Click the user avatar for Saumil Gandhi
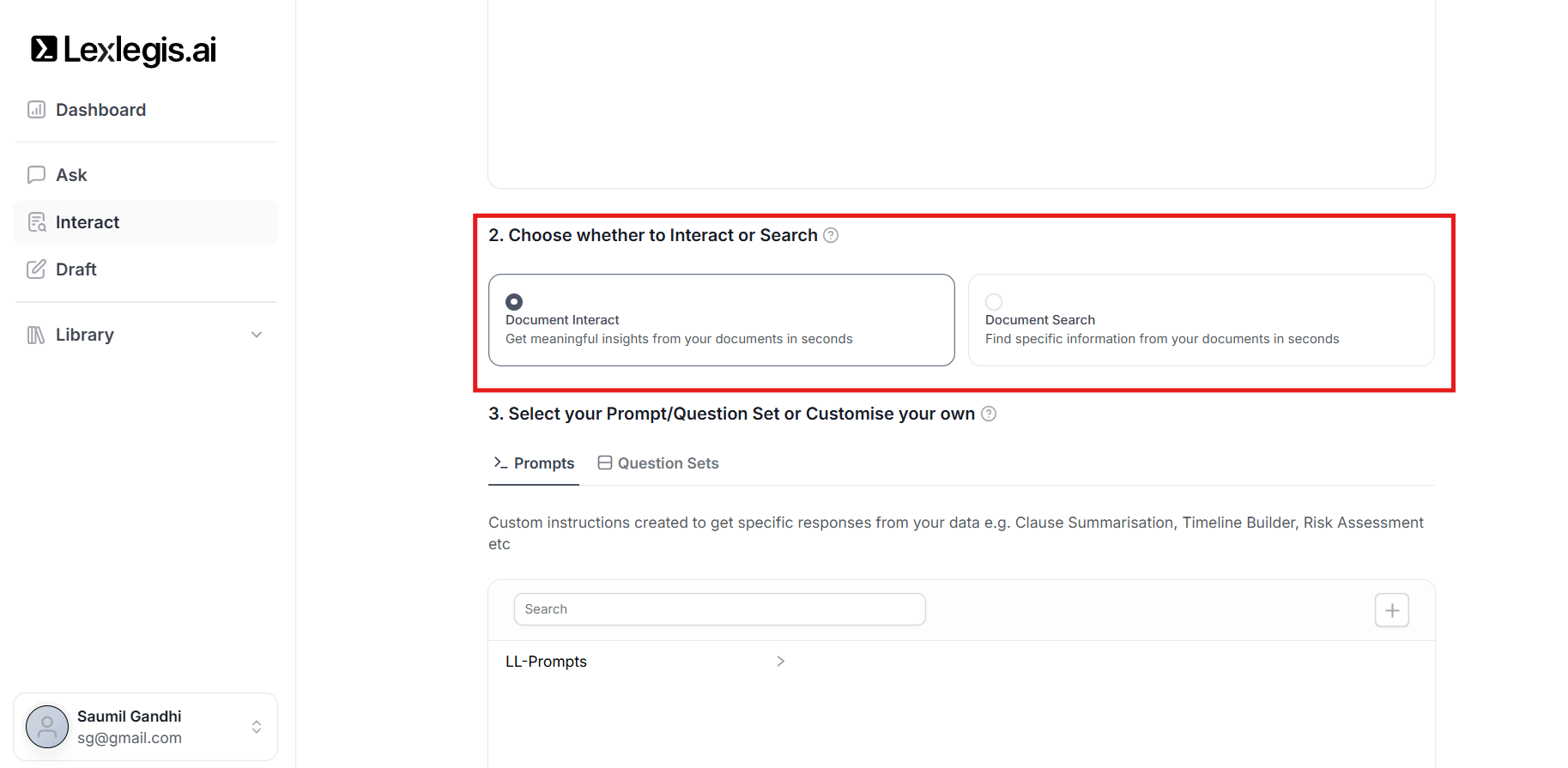Image resolution: width=1568 pixels, height=768 pixels. pos(47,727)
